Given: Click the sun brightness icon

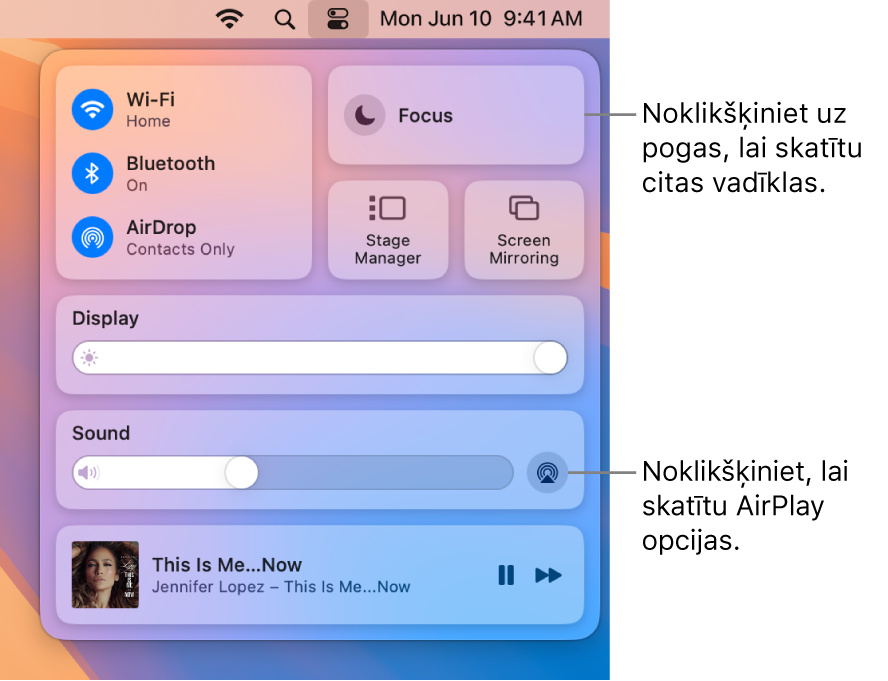Looking at the screenshot, I should click(x=89, y=358).
